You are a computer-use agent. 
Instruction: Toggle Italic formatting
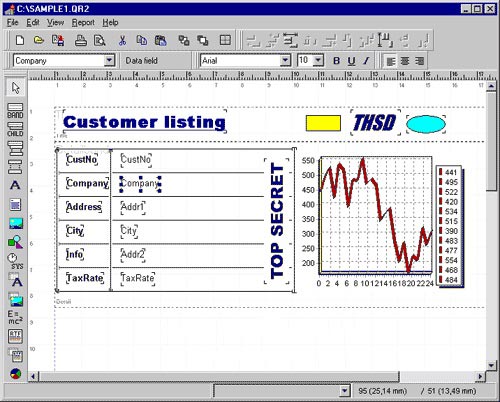(x=366, y=61)
